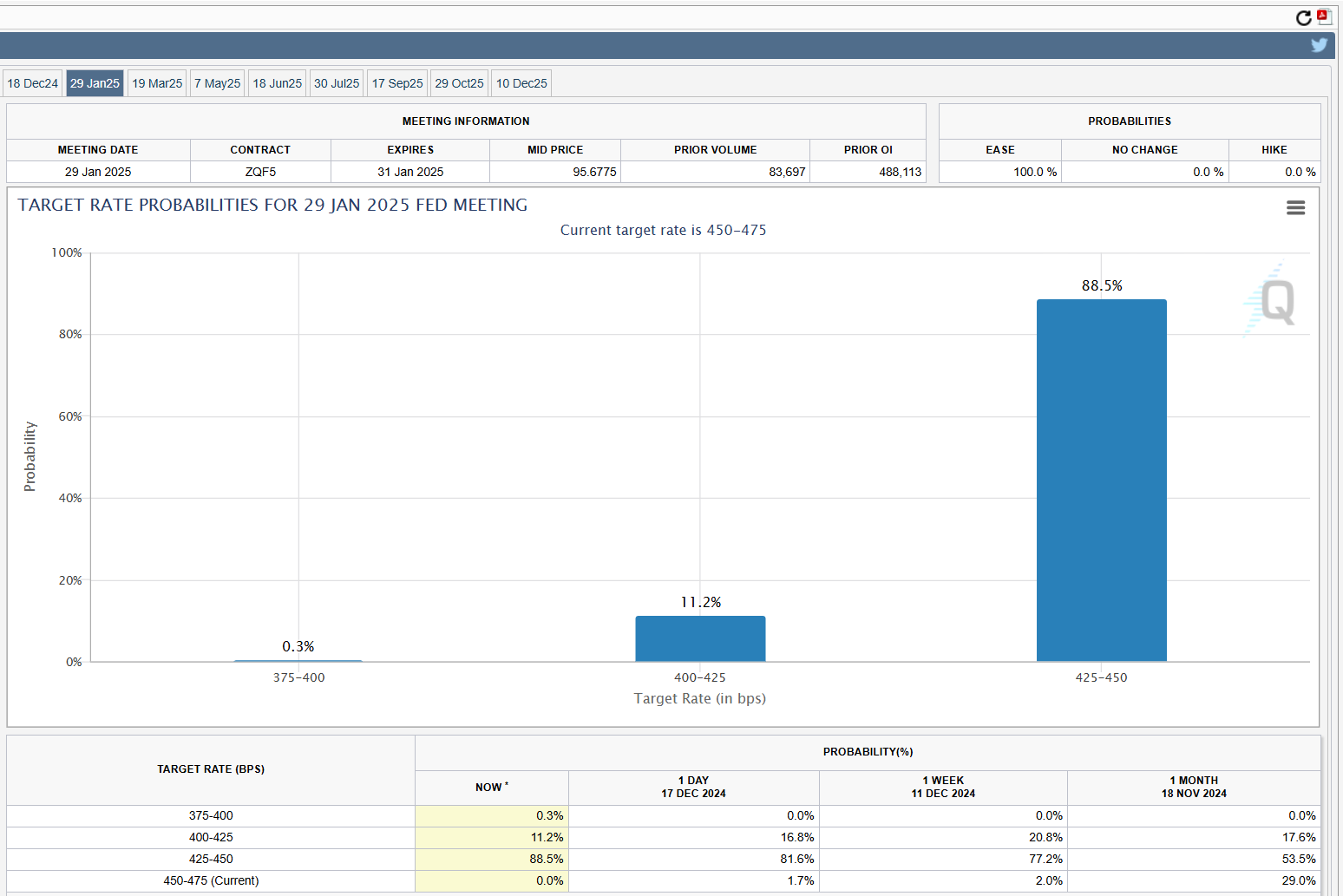Image resolution: width=1343 pixels, height=896 pixels.
Task: Click the Twitter bird icon
Action: pyautogui.click(x=1320, y=45)
